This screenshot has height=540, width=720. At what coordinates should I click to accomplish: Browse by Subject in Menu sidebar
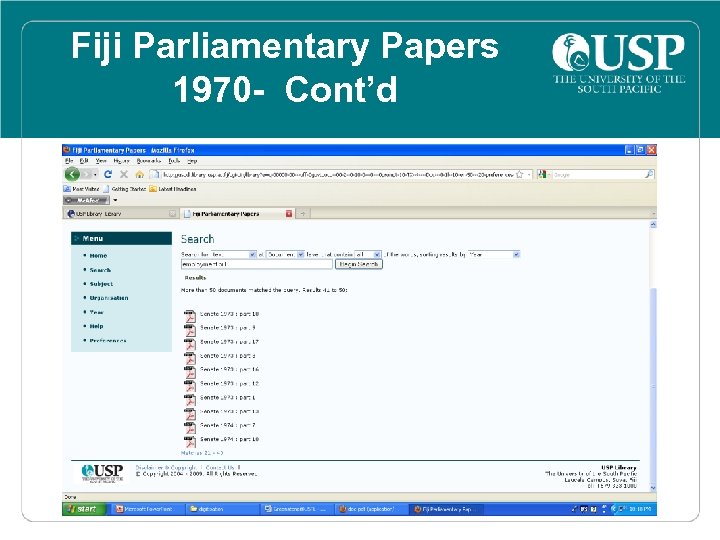[x=101, y=284]
